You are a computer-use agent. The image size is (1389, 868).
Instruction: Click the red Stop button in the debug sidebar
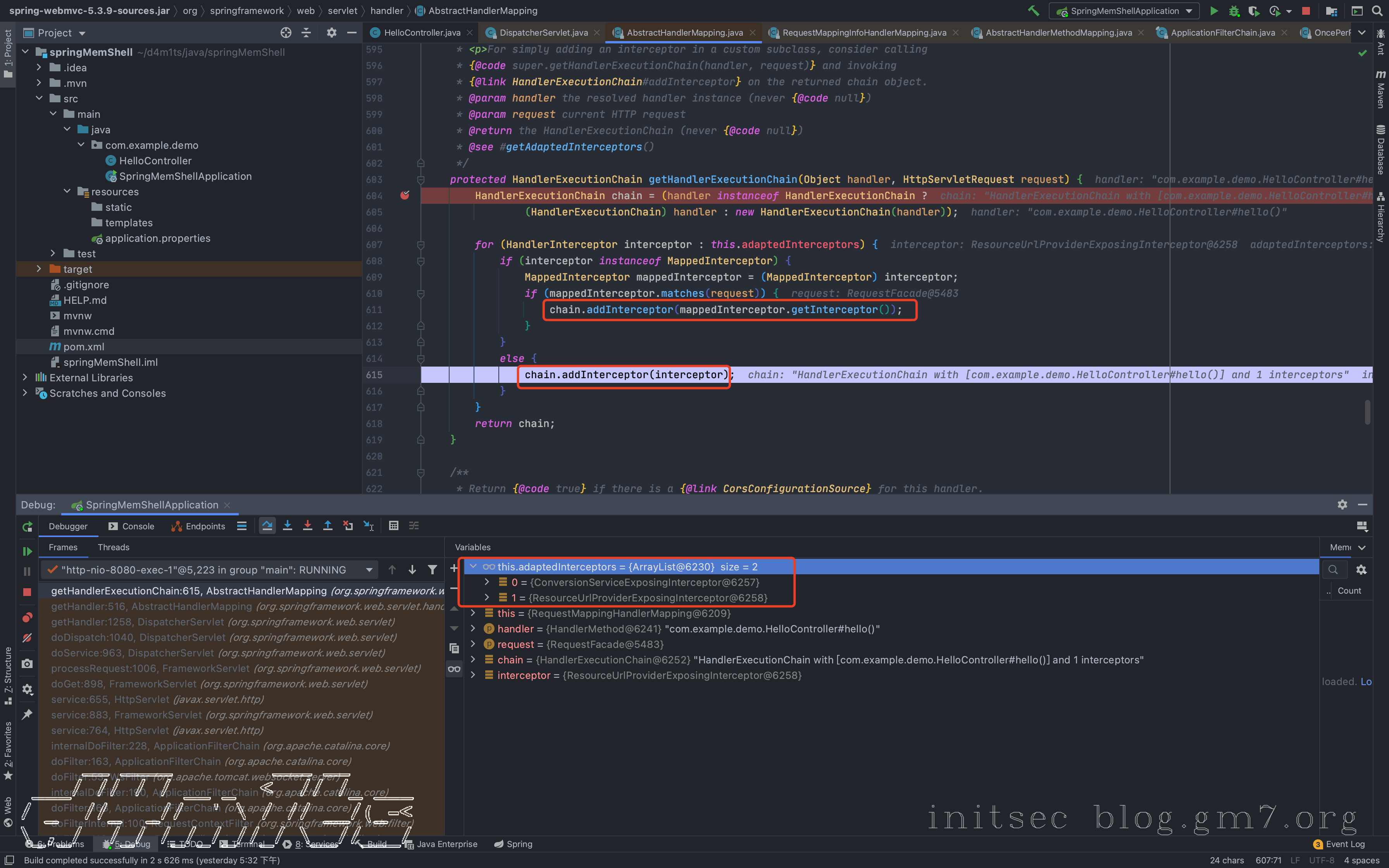click(27, 592)
